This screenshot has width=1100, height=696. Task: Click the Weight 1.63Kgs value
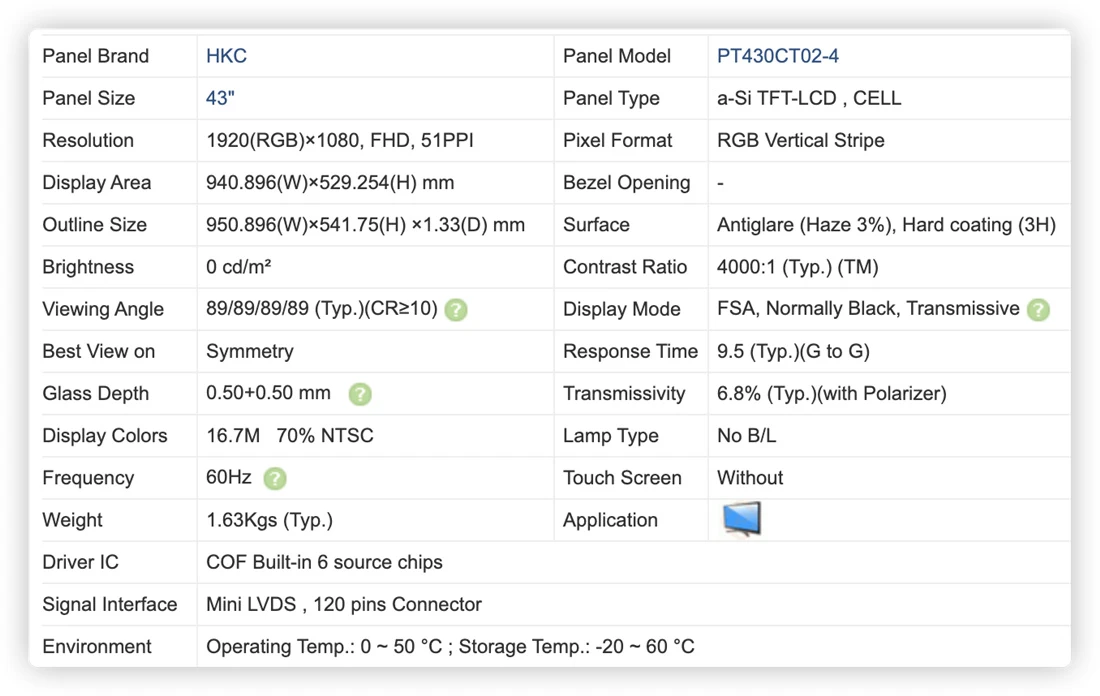coord(269,520)
